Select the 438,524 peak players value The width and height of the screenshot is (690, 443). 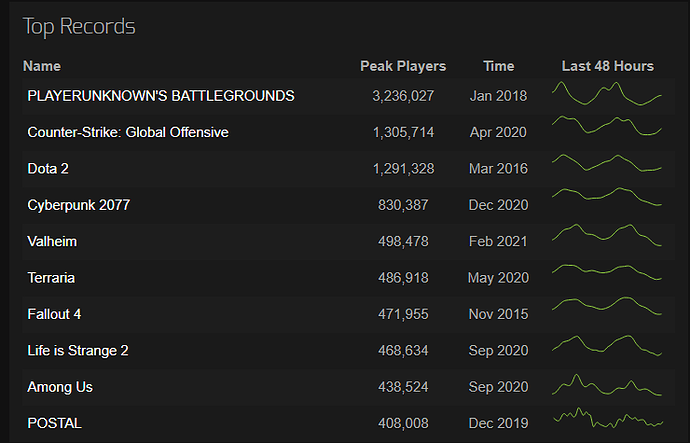pos(403,387)
